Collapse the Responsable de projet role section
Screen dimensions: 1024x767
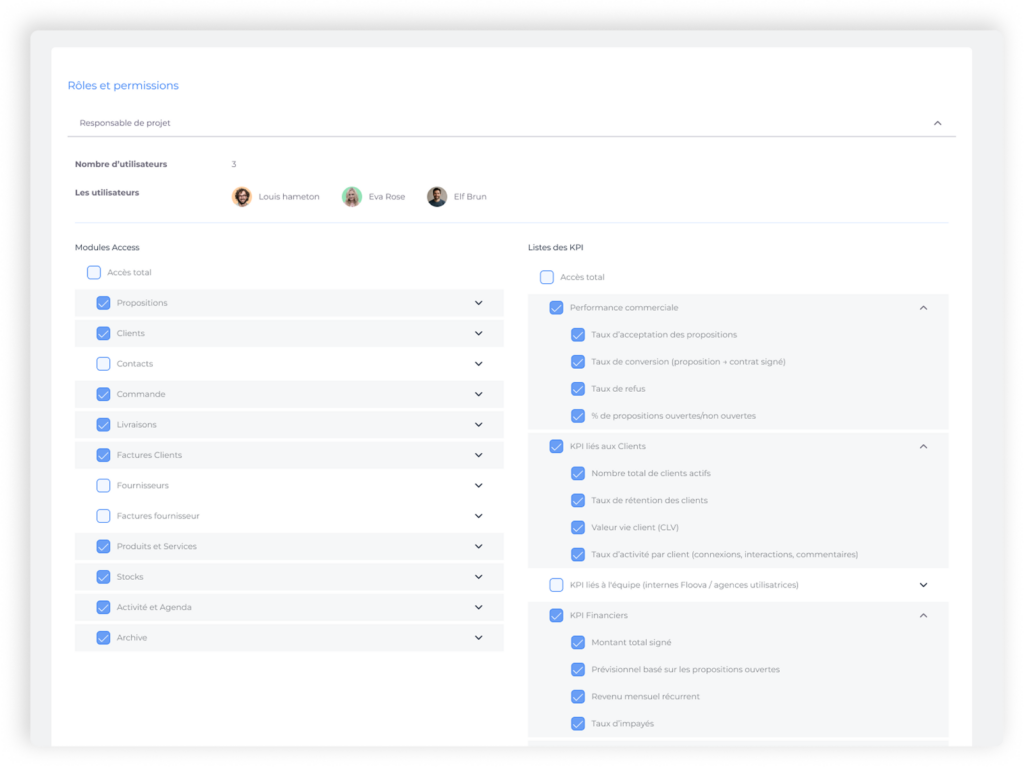point(937,123)
